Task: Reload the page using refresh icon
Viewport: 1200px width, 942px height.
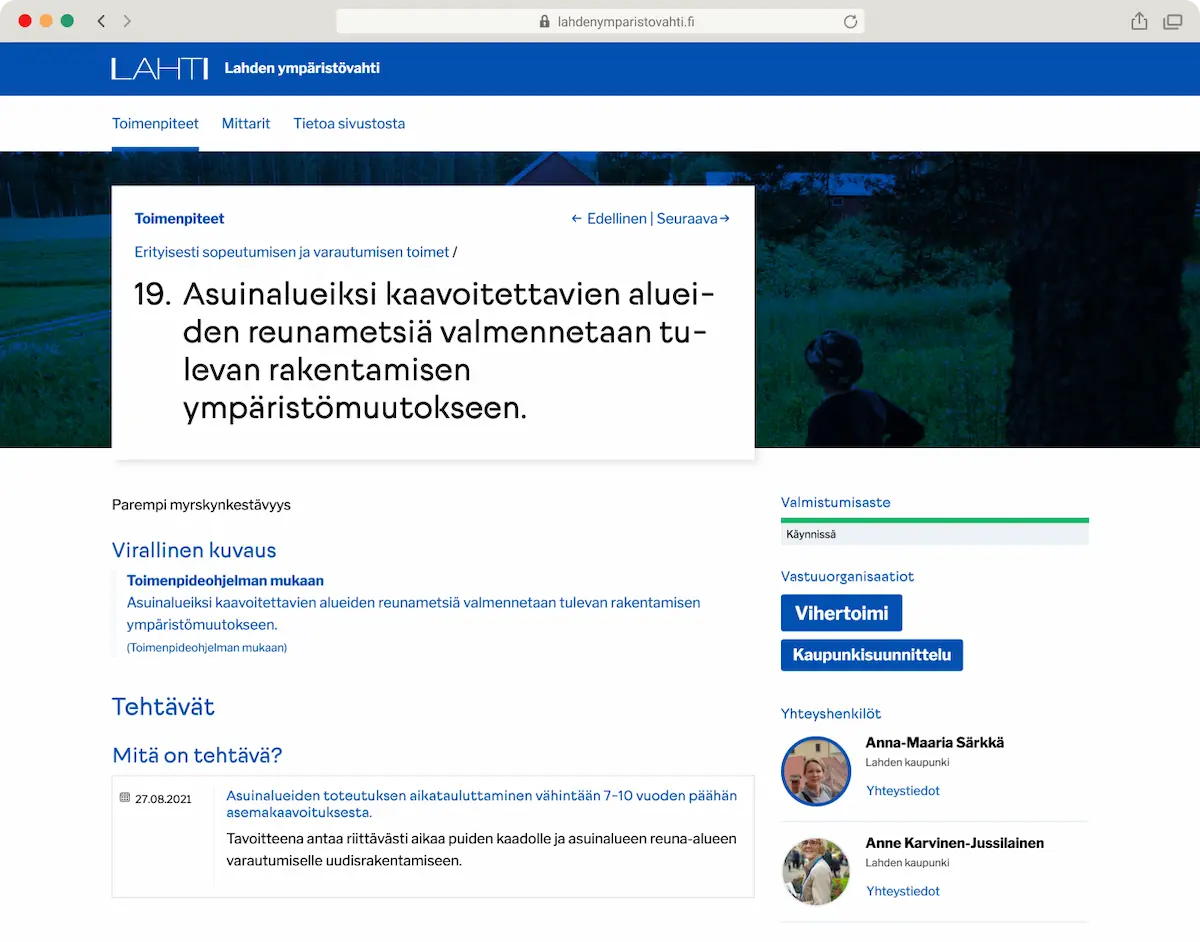Action: pos(850,21)
